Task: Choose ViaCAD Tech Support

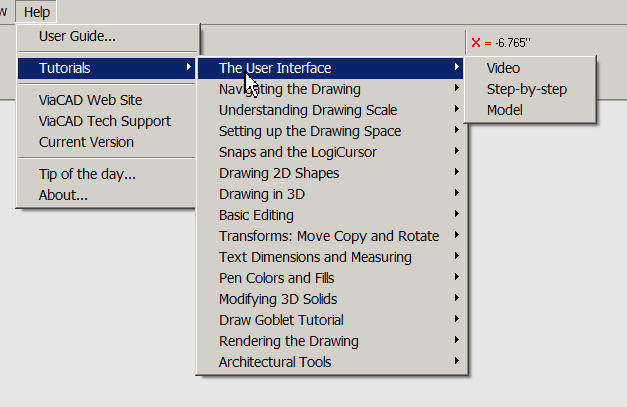Action: click(x=104, y=121)
